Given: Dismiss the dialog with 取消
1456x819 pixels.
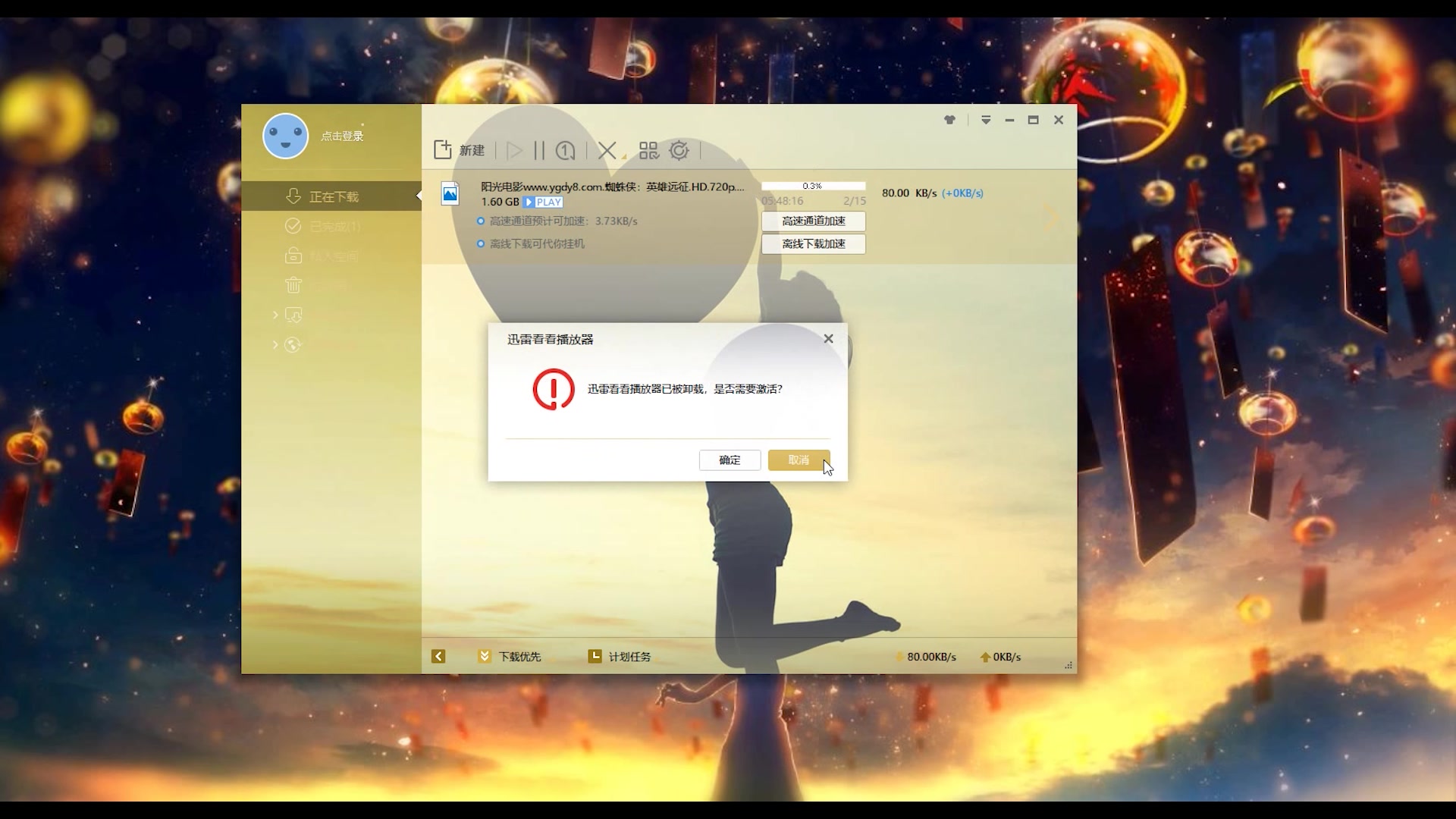Looking at the screenshot, I should [x=799, y=460].
